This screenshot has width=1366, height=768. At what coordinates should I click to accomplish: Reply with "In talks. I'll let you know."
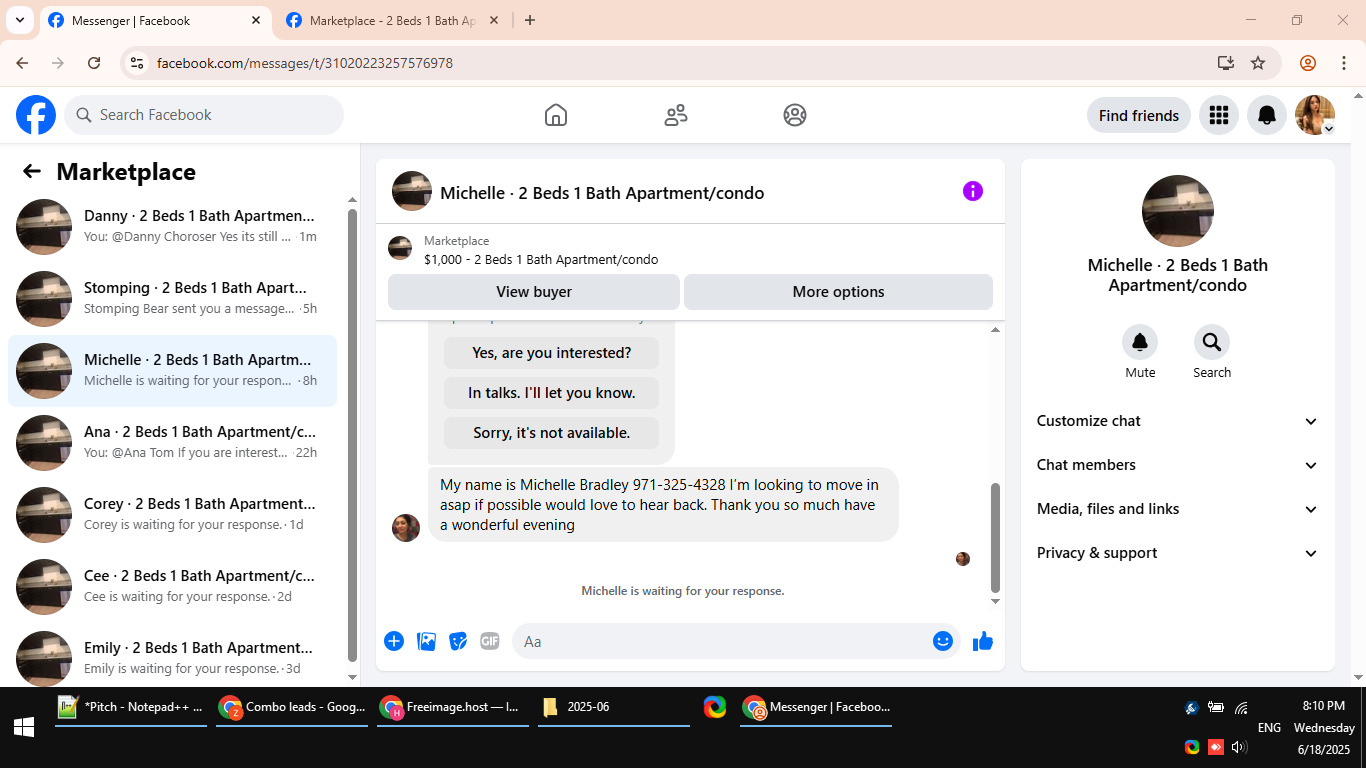tap(552, 393)
